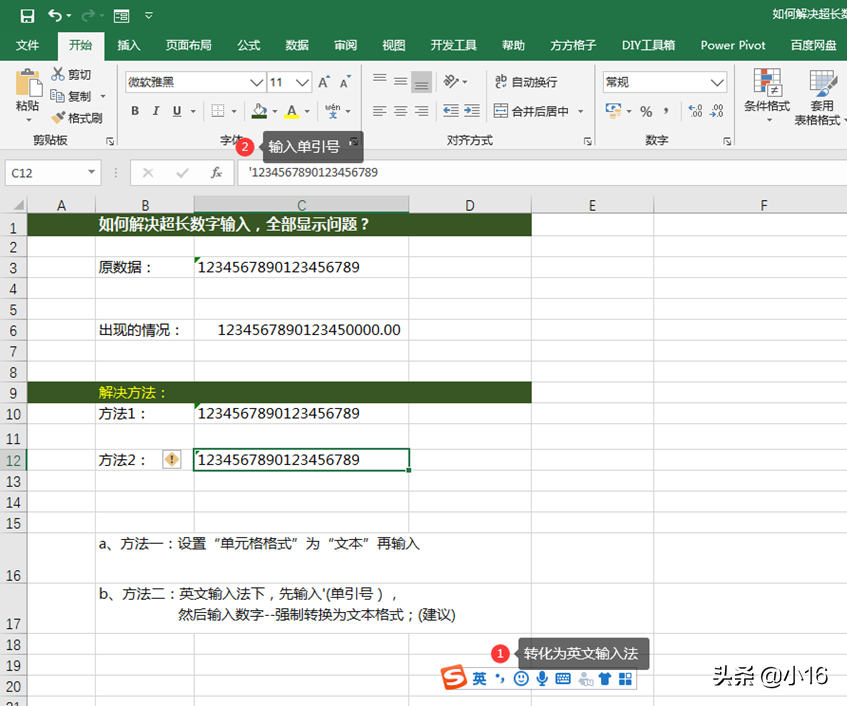The height and width of the screenshot is (706, 847).
Task: Open number format dialog launcher
Action: [727, 142]
